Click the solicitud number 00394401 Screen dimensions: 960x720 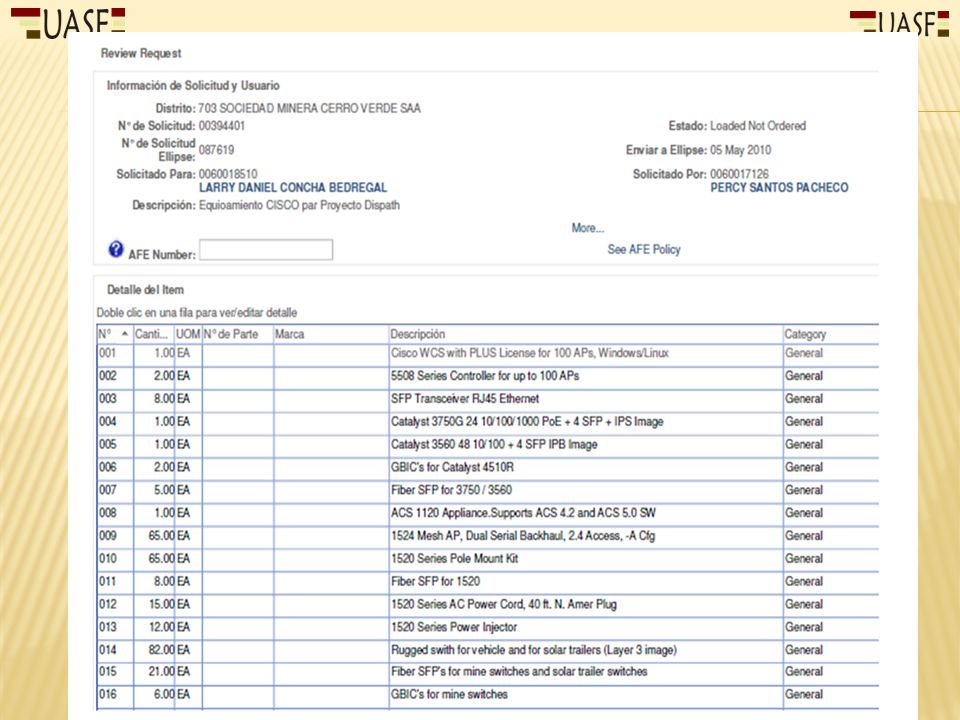pyautogui.click(x=222, y=126)
